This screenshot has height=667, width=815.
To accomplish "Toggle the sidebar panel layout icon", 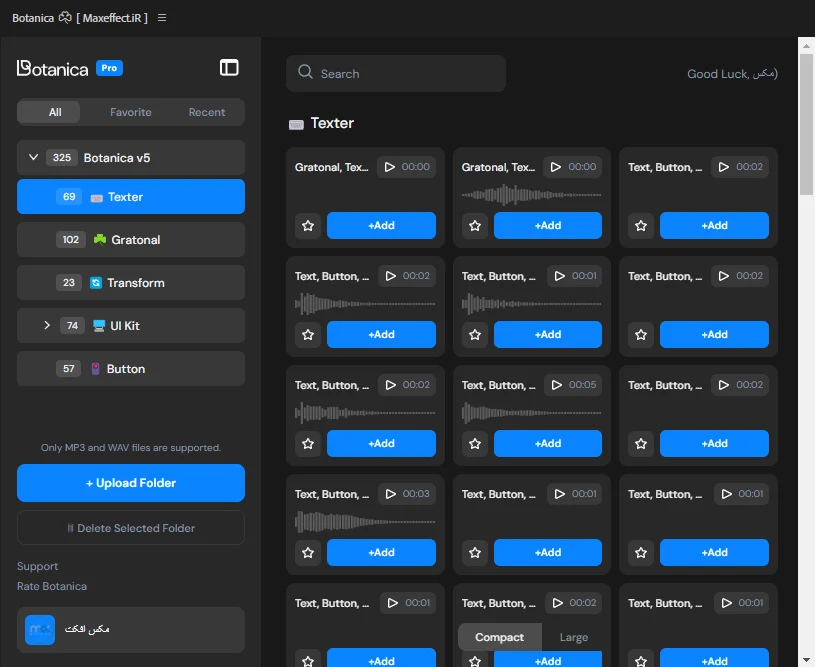I will (x=229, y=68).
